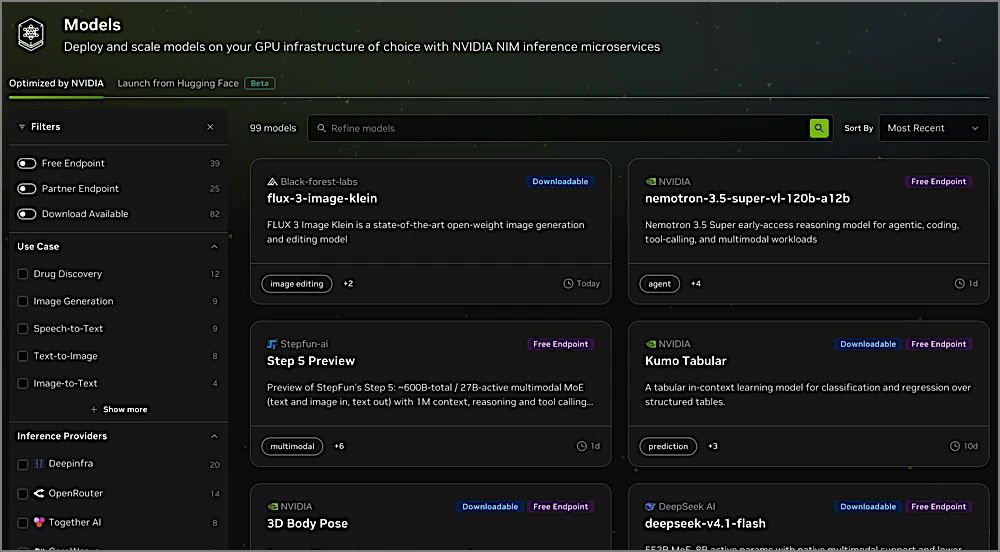
Task: Click the green search button icon
Action: (x=819, y=128)
